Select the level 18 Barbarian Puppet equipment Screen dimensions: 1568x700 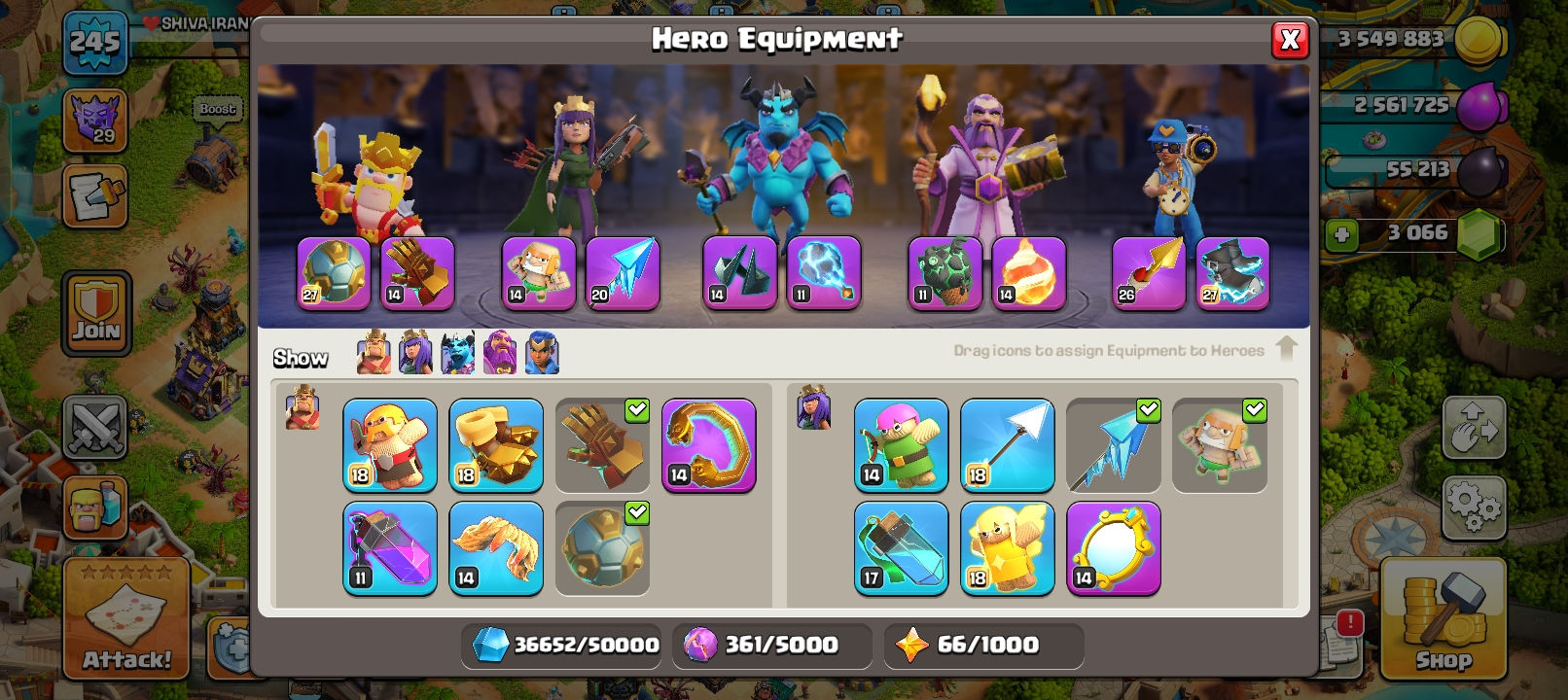click(x=390, y=445)
